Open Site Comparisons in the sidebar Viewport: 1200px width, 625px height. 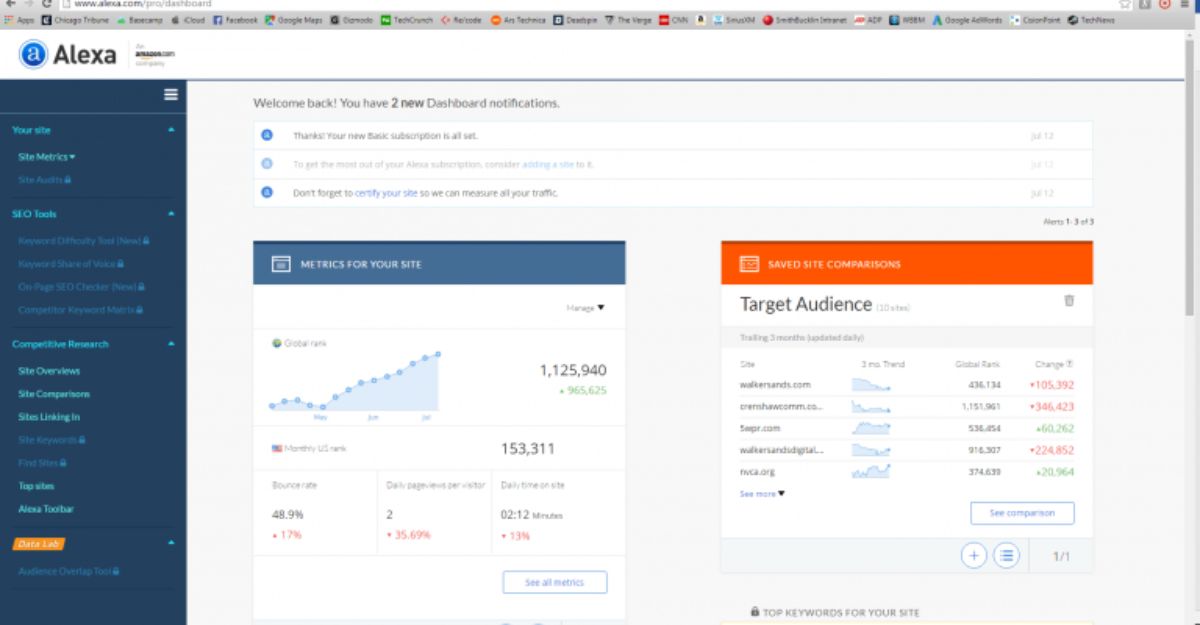point(54,394)
